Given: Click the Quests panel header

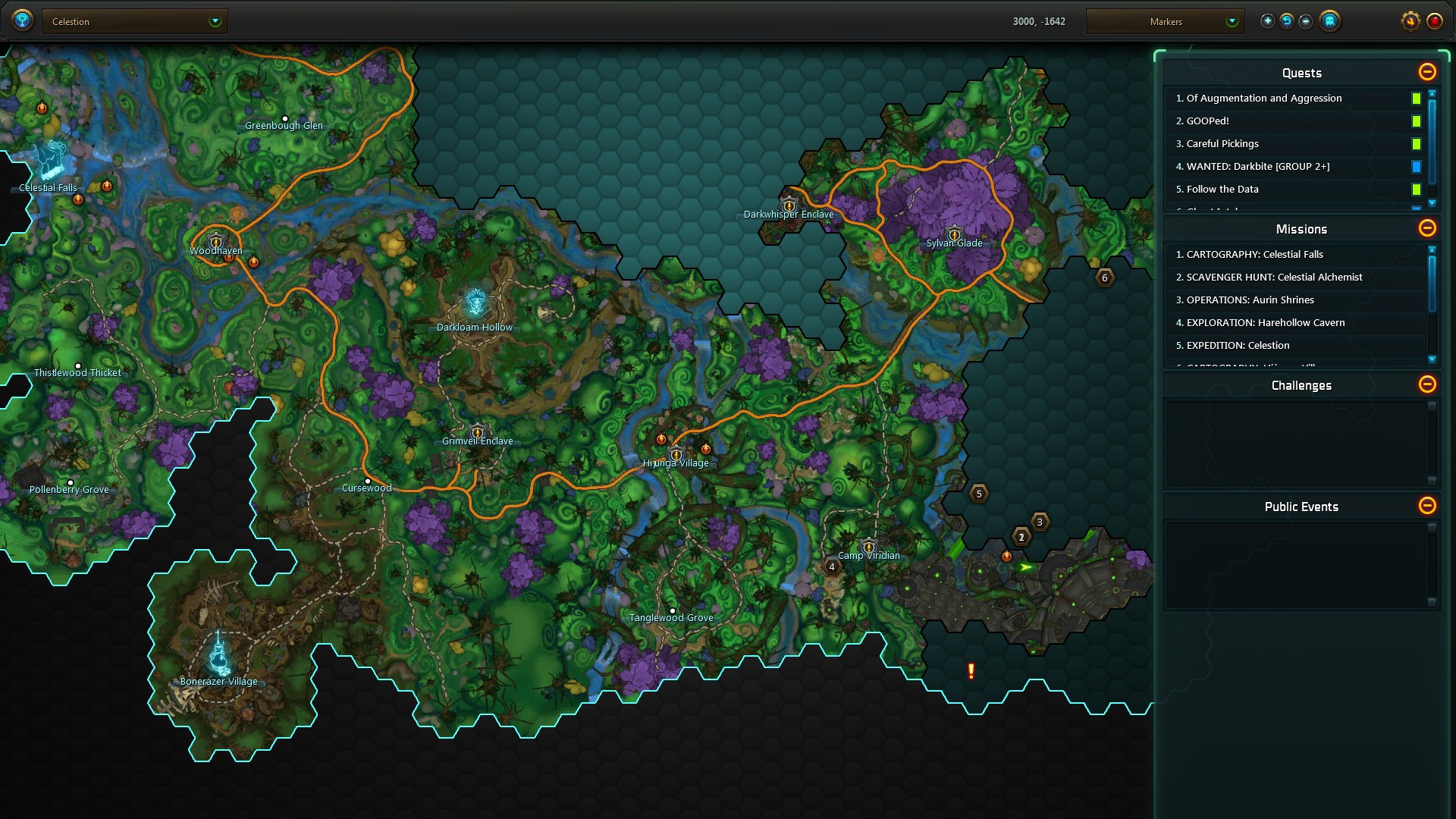Looking at the screenshot, I should coord(1301,73).
